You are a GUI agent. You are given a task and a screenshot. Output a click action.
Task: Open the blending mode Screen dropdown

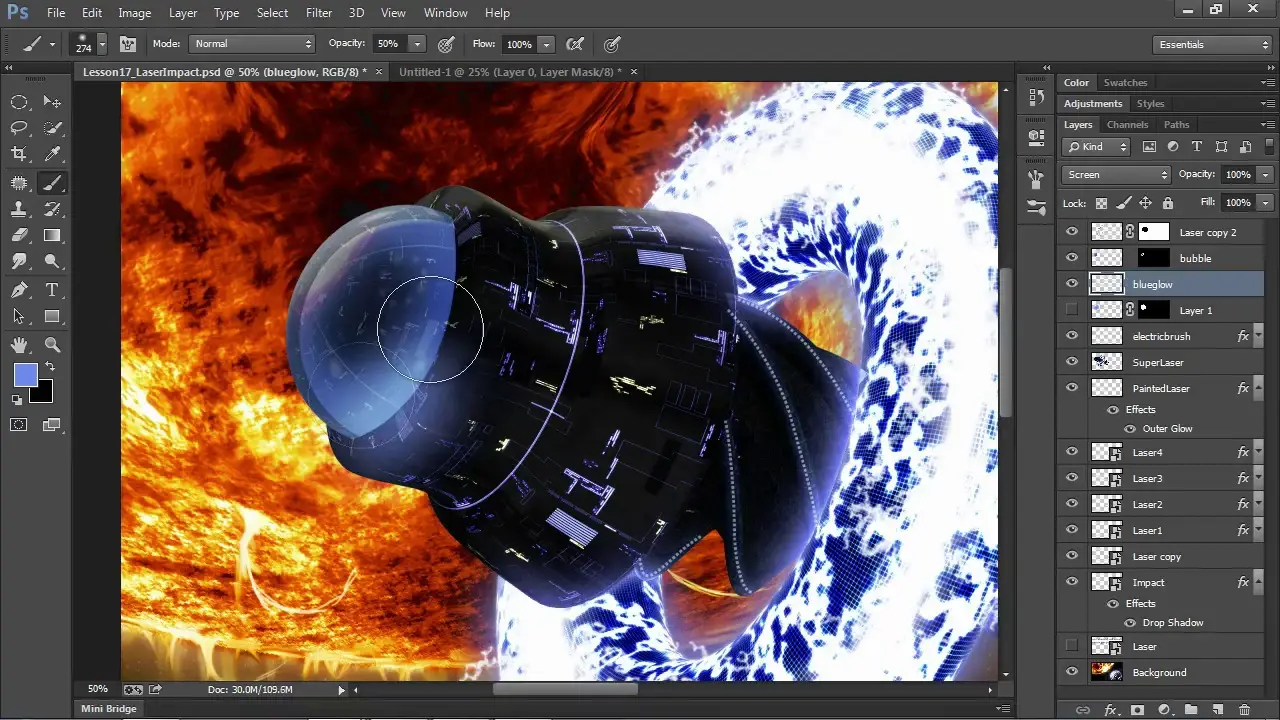click(x=1115, y=175)
